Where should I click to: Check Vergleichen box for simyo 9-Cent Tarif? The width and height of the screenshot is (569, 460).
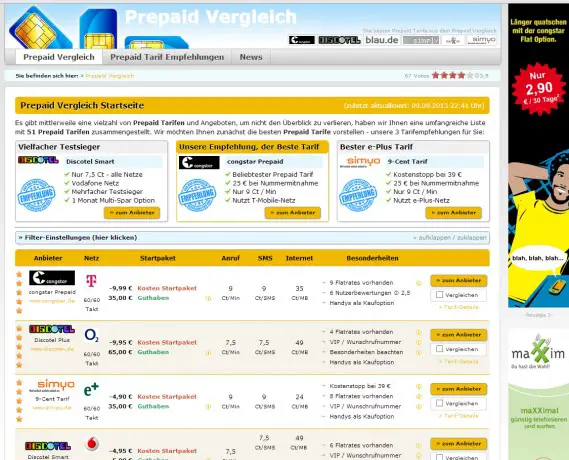coord(439,403)
